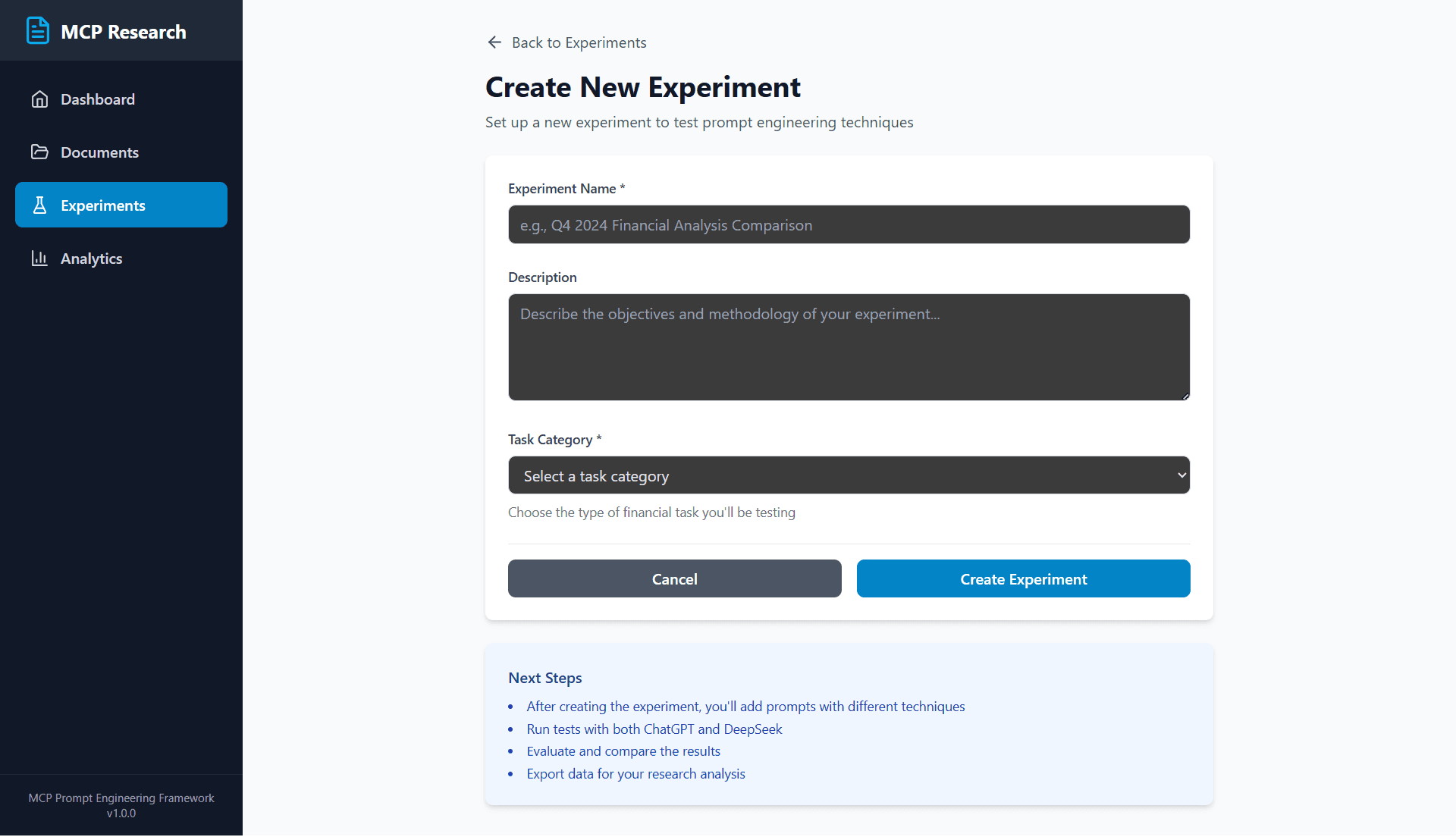This screenshot has width=1456, height=837.
Task: Click into the Description text area
Action: pos(848,347)
